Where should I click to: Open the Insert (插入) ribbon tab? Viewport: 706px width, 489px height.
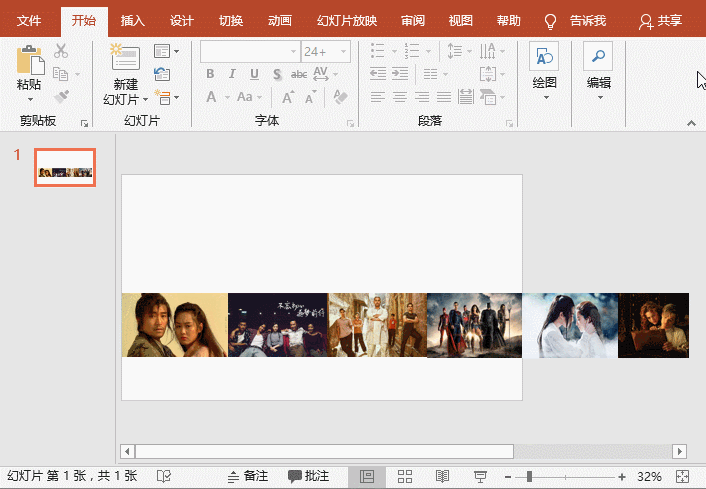tap(132, 20)
